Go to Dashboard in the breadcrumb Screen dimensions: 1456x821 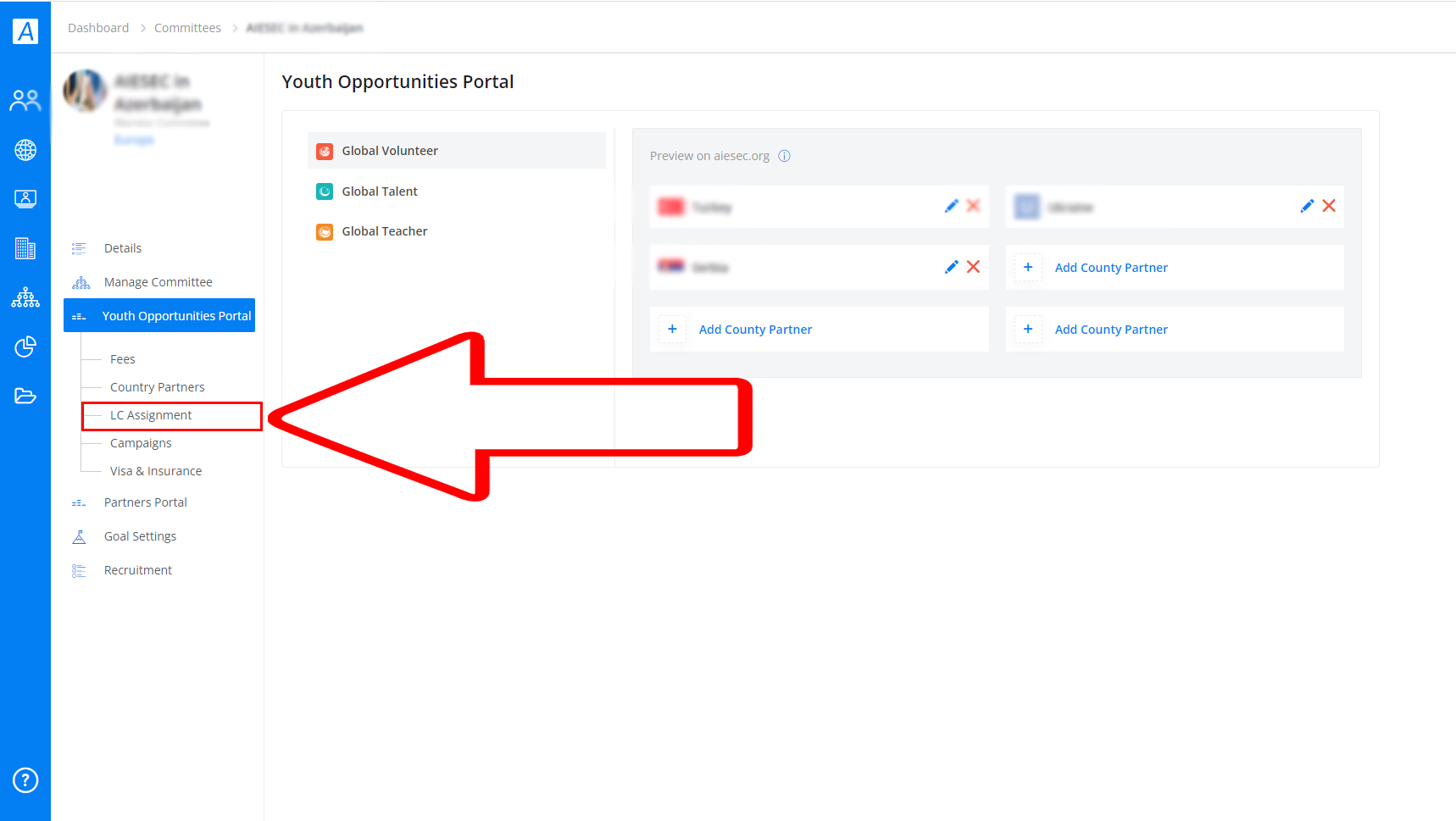(x=98, y=28)
